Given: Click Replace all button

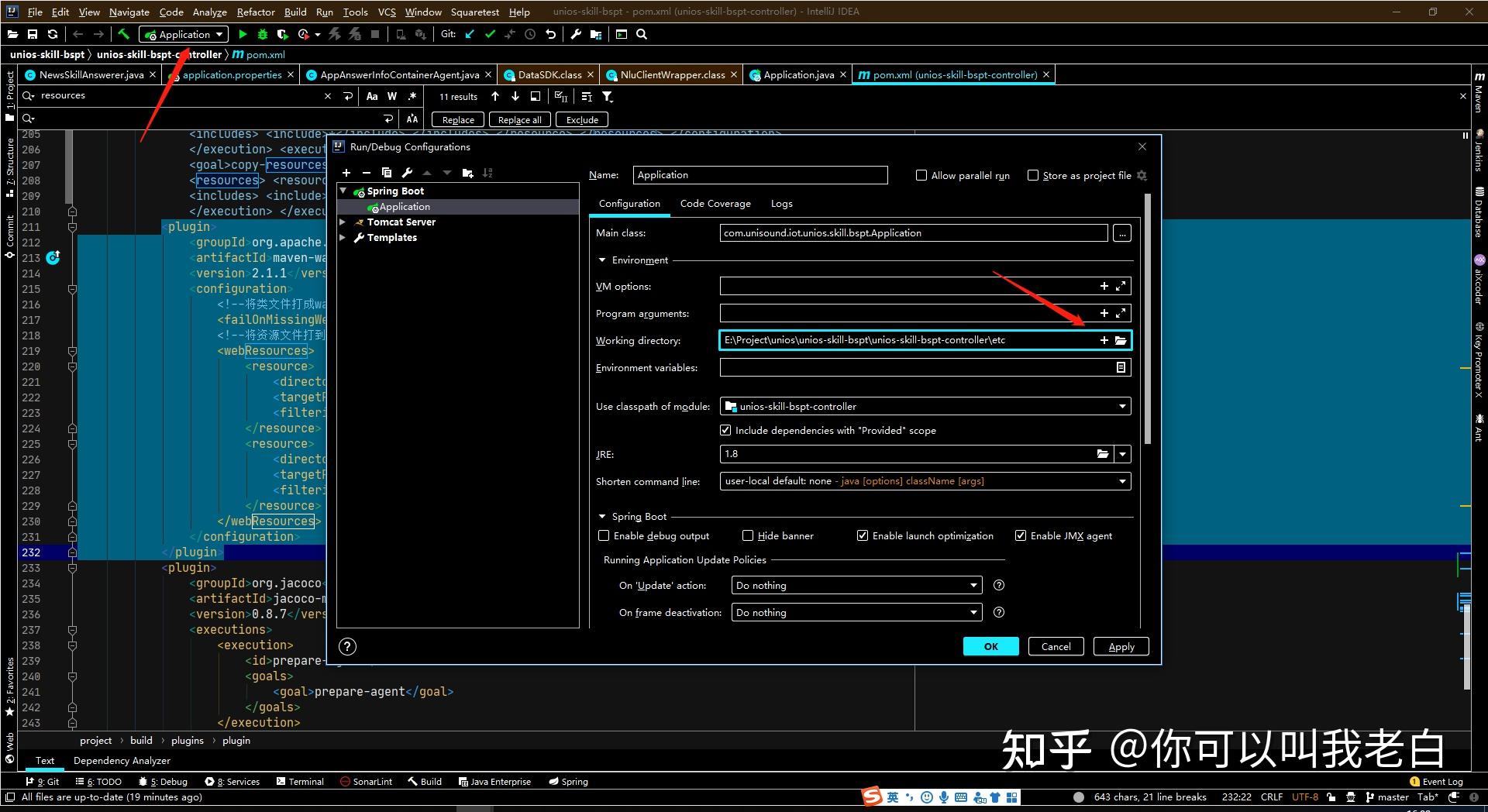Looking at the screenshot, I should pyautogui.click(x=519, y=119).
